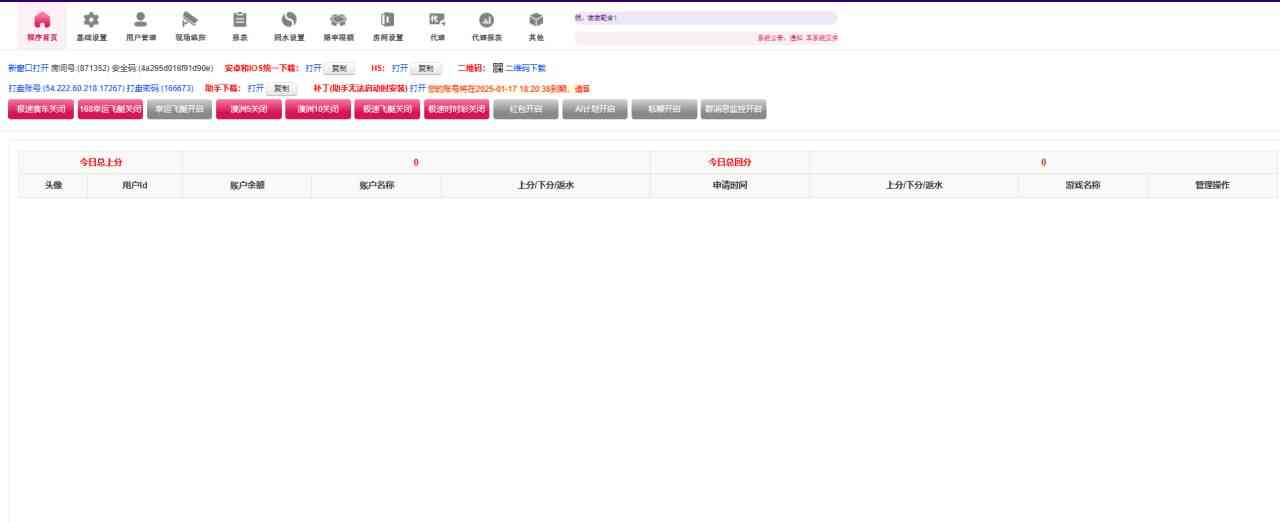Click 复制 button beside 助手下载
Screen dimensions: 1280x522
(282, 89)
